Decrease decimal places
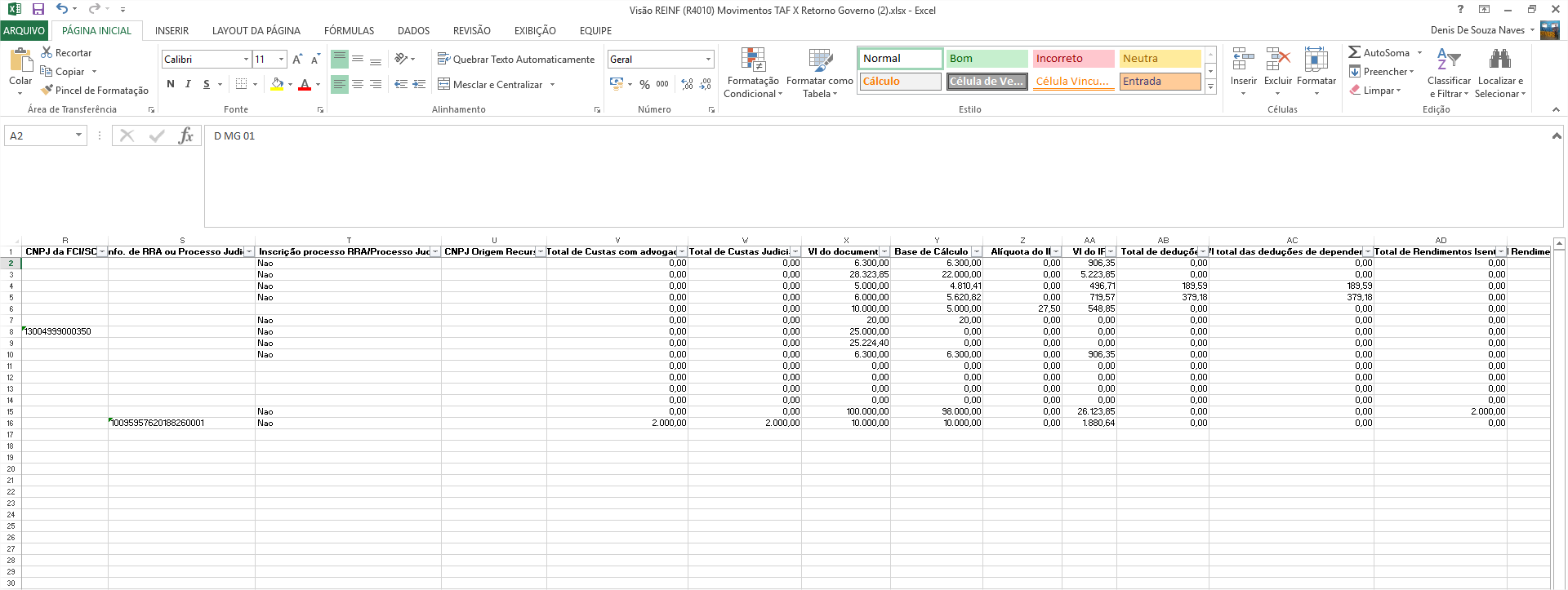 [x=706, y=84]
